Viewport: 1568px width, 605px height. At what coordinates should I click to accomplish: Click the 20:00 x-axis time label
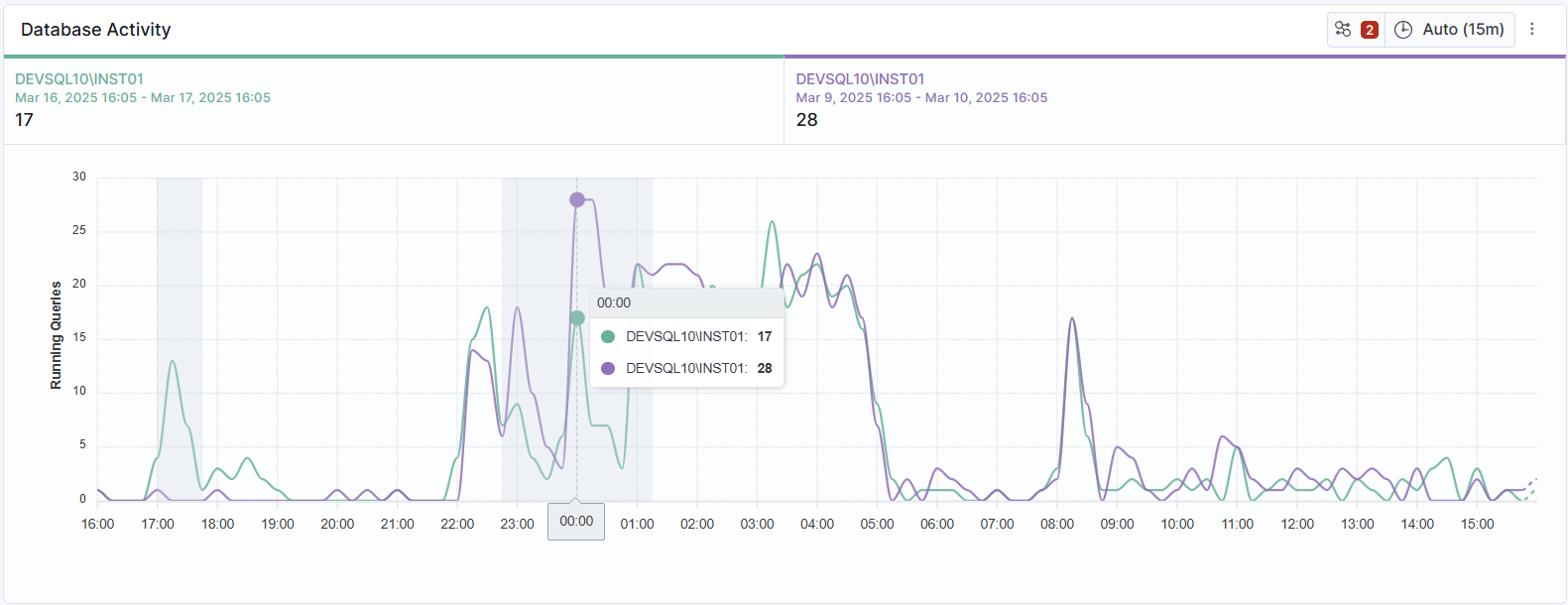coord(337,524)
